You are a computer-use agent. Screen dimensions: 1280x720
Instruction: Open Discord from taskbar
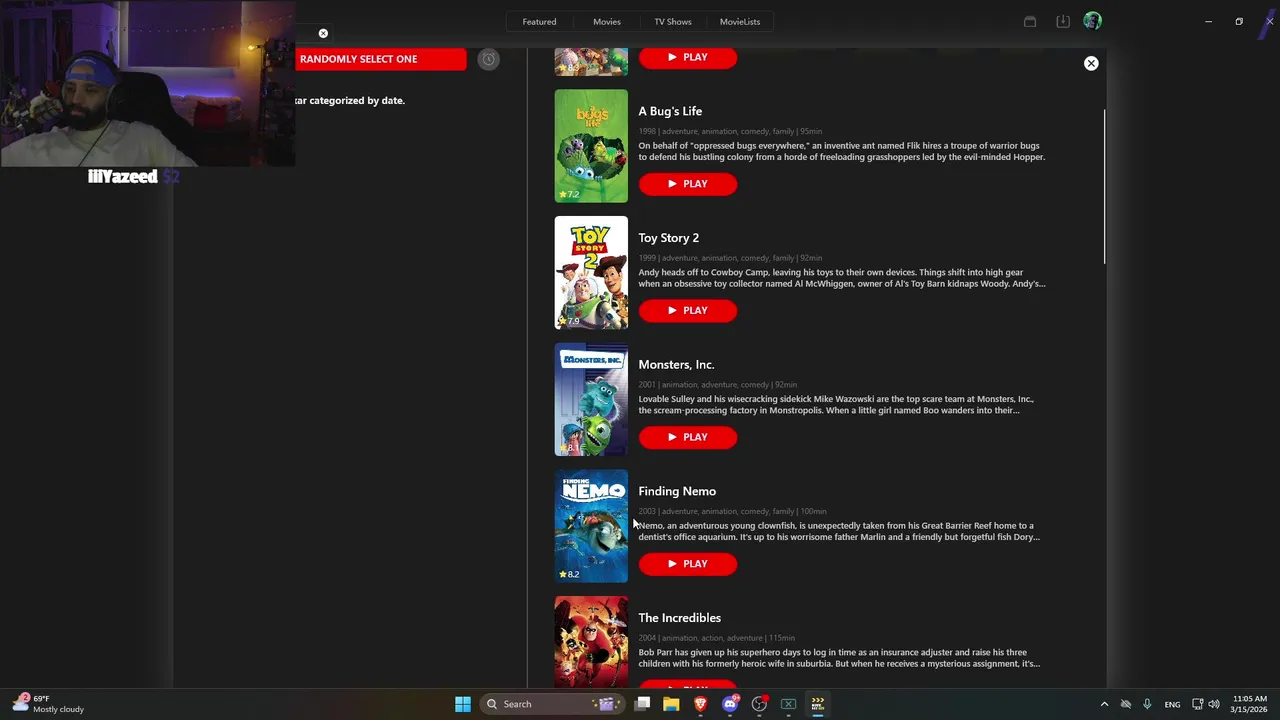pos(730,704)
